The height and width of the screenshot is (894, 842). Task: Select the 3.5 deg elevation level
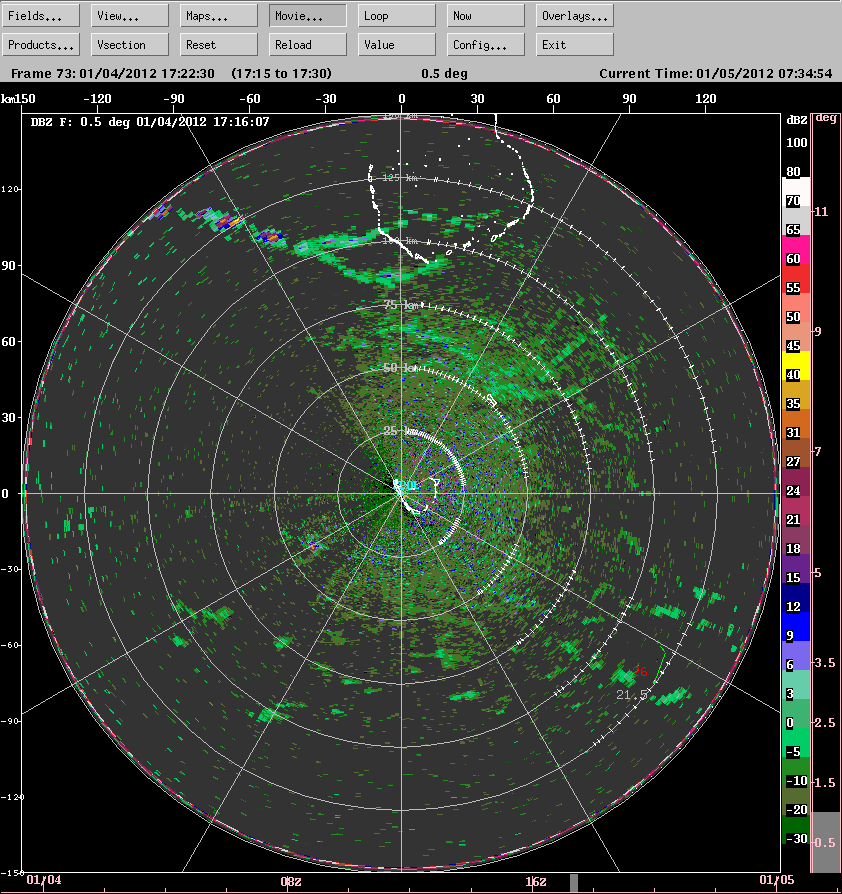(824, 663)
